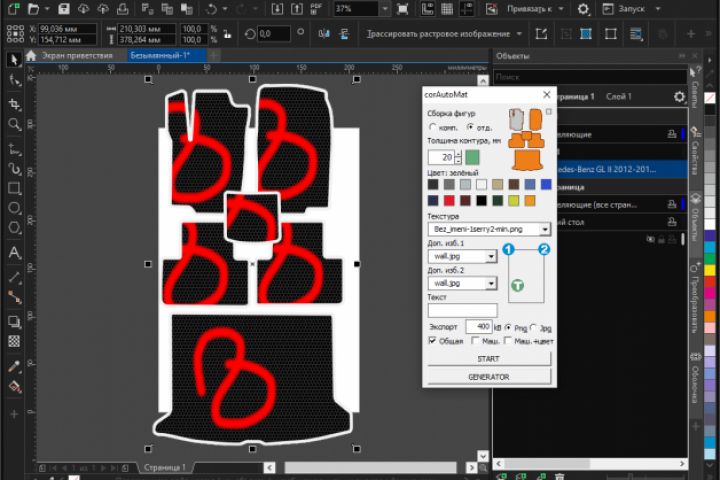
Task: Open the 'Страница 1' page tab
Action: [165, 467]
